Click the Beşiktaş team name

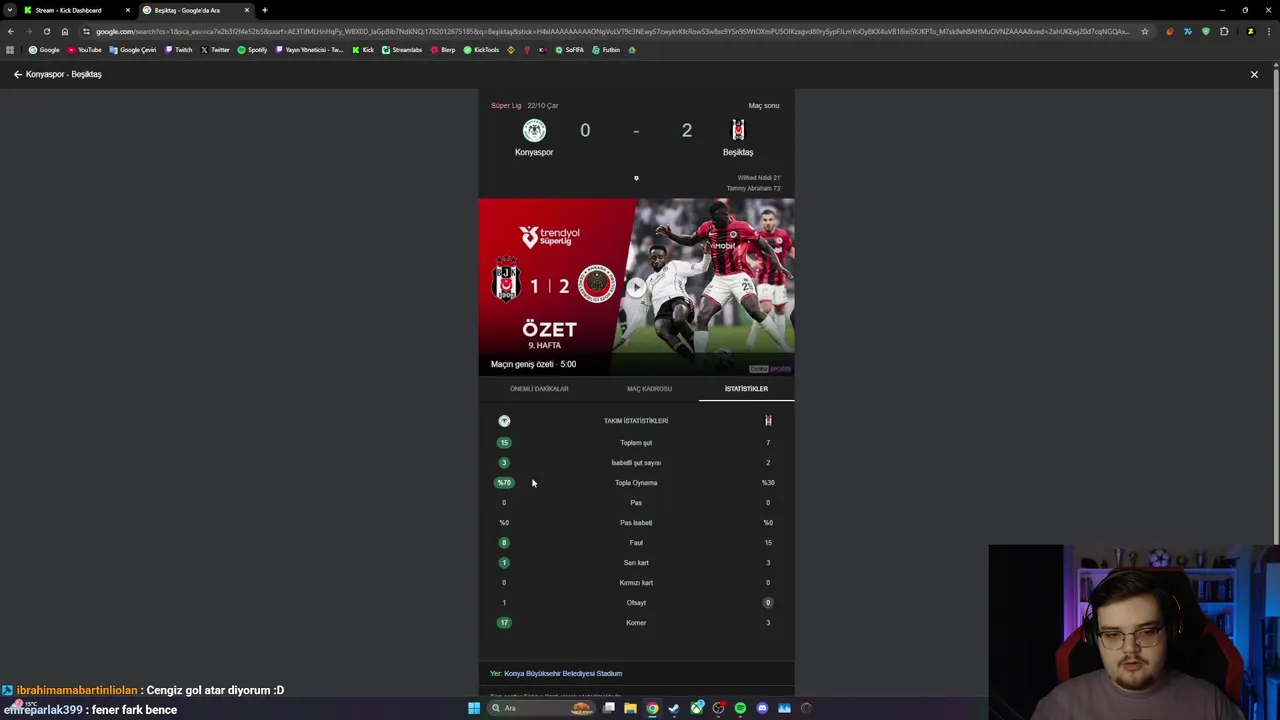[738, 152]
